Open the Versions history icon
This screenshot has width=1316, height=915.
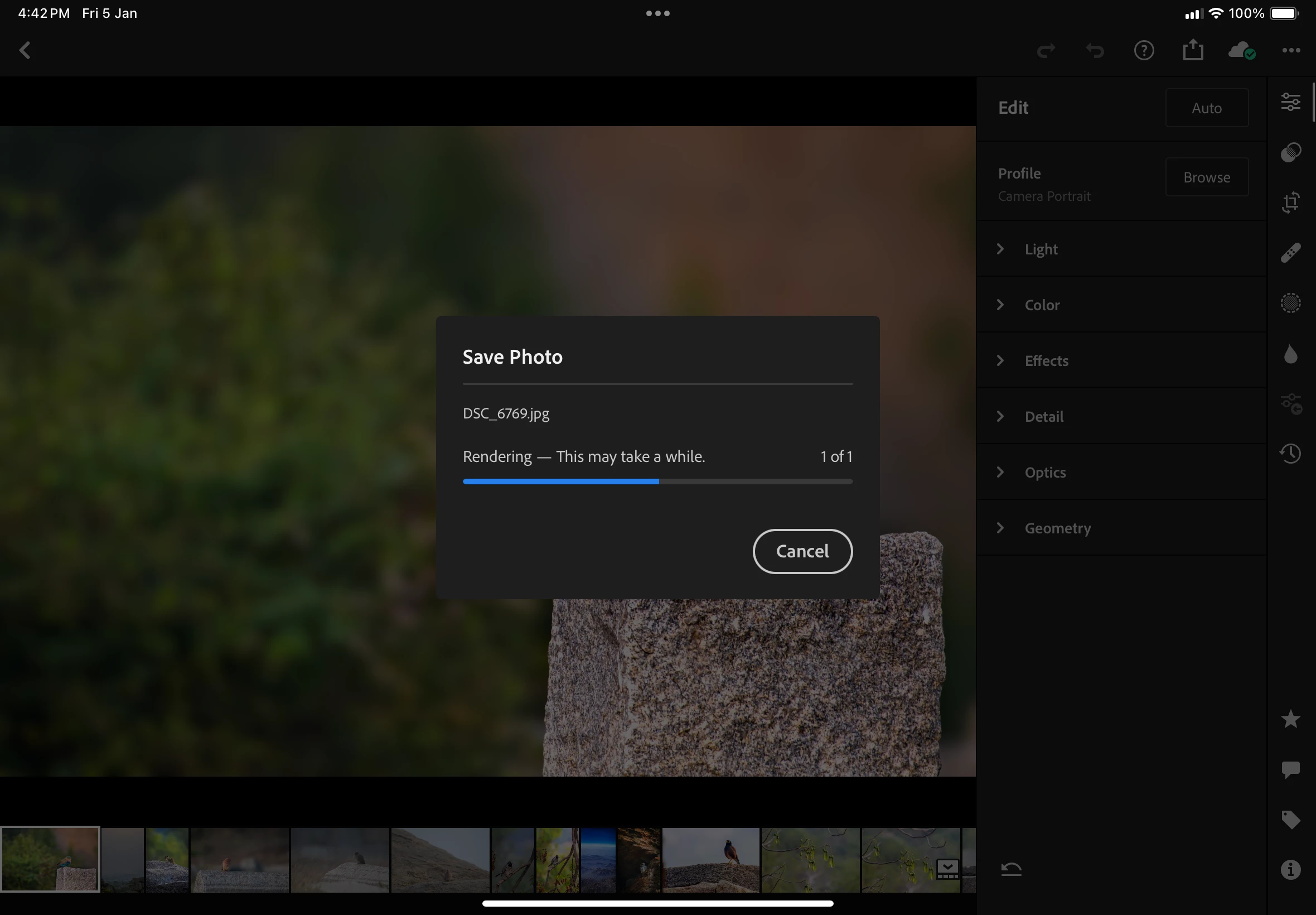coord(1290,454)
